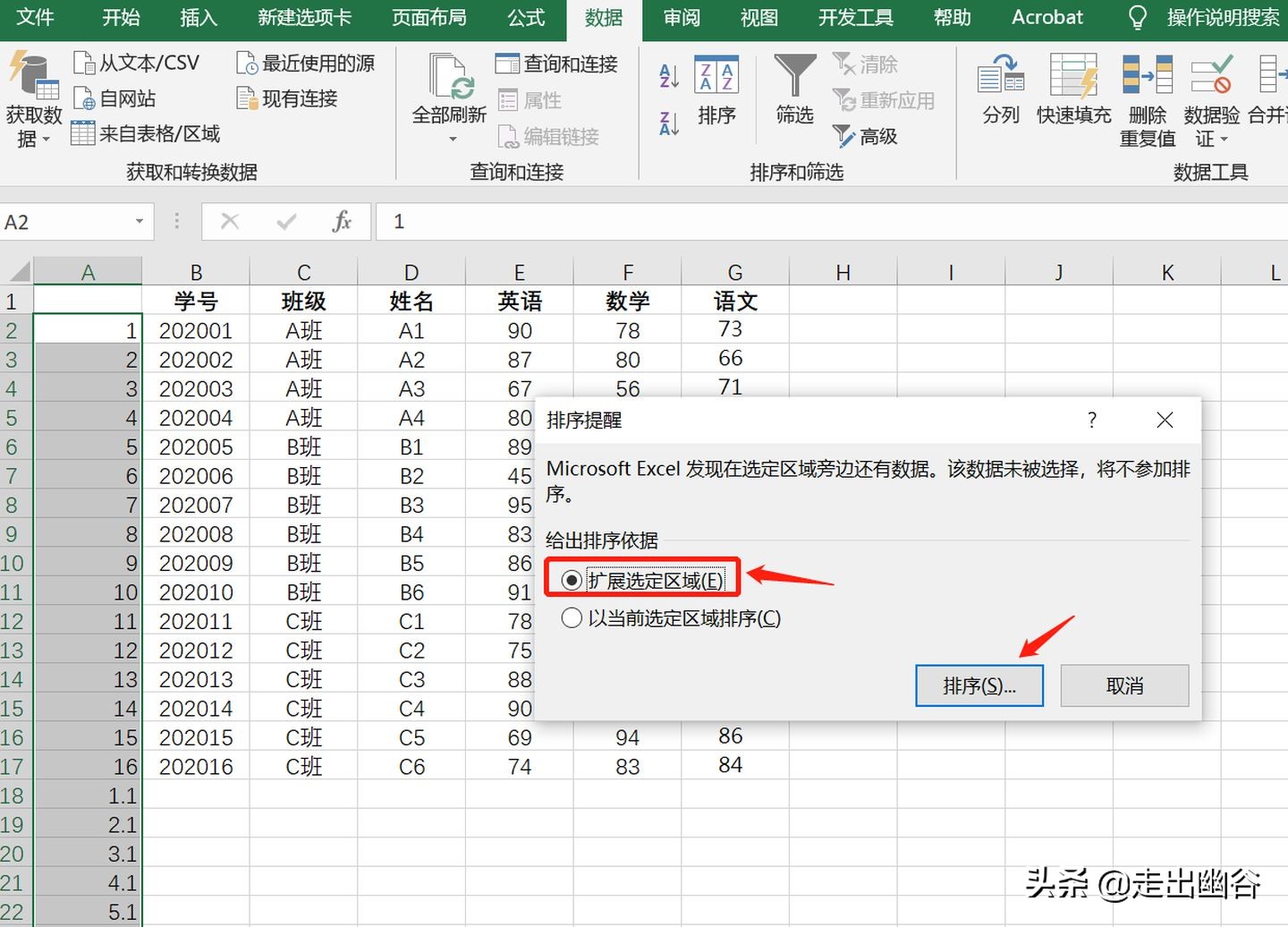
Task: Close the 排序提醒 dialog with X
Action: click(x=1165, y=420)
